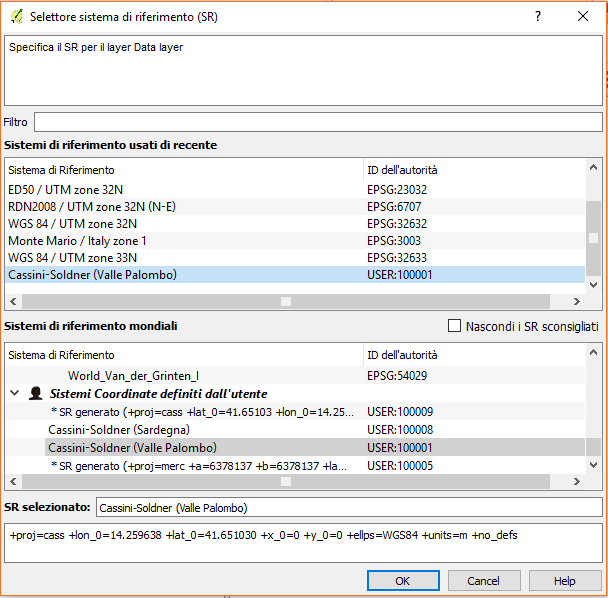Choose World_Van_der_Grinten_I reference system

coord(133,376)
